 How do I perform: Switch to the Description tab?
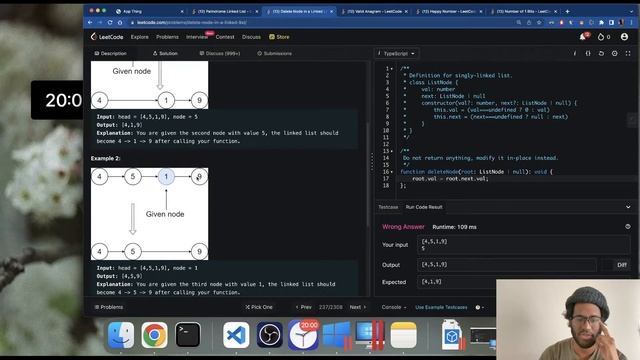[x=111, y=53]
